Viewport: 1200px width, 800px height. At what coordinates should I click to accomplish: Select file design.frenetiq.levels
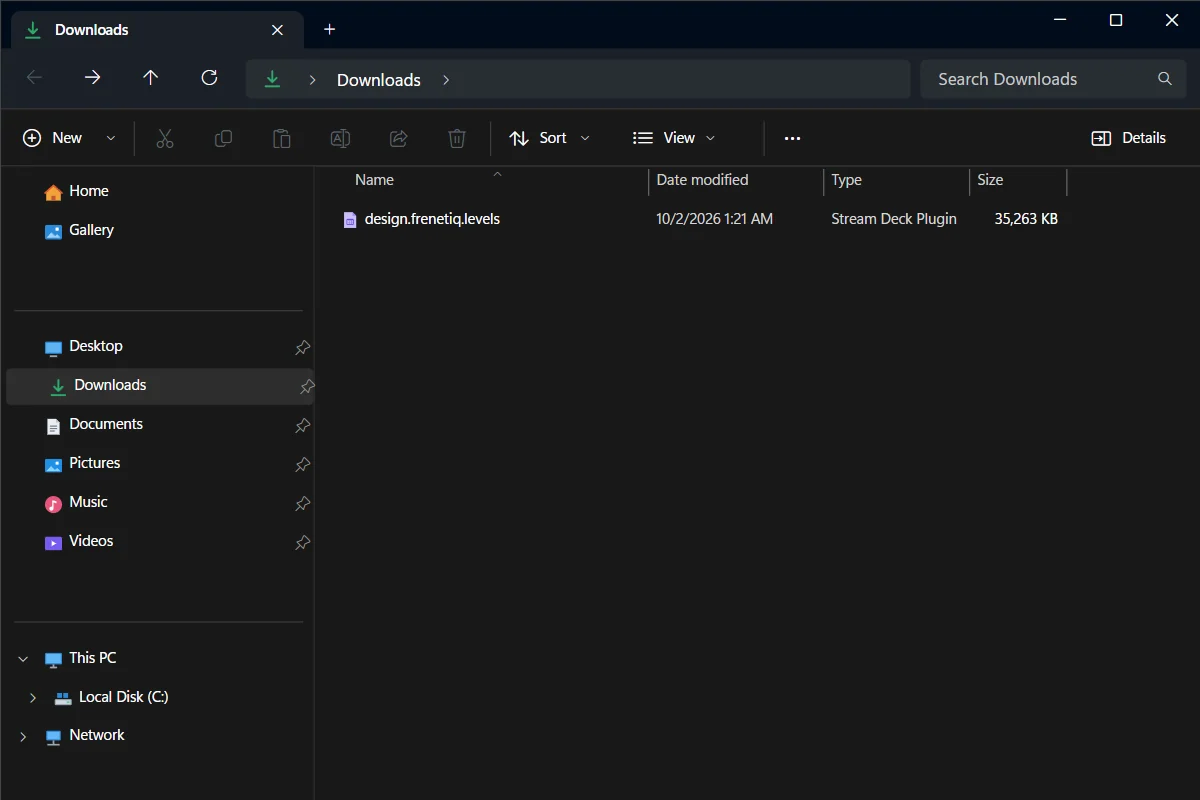click(x=432, y=219)
